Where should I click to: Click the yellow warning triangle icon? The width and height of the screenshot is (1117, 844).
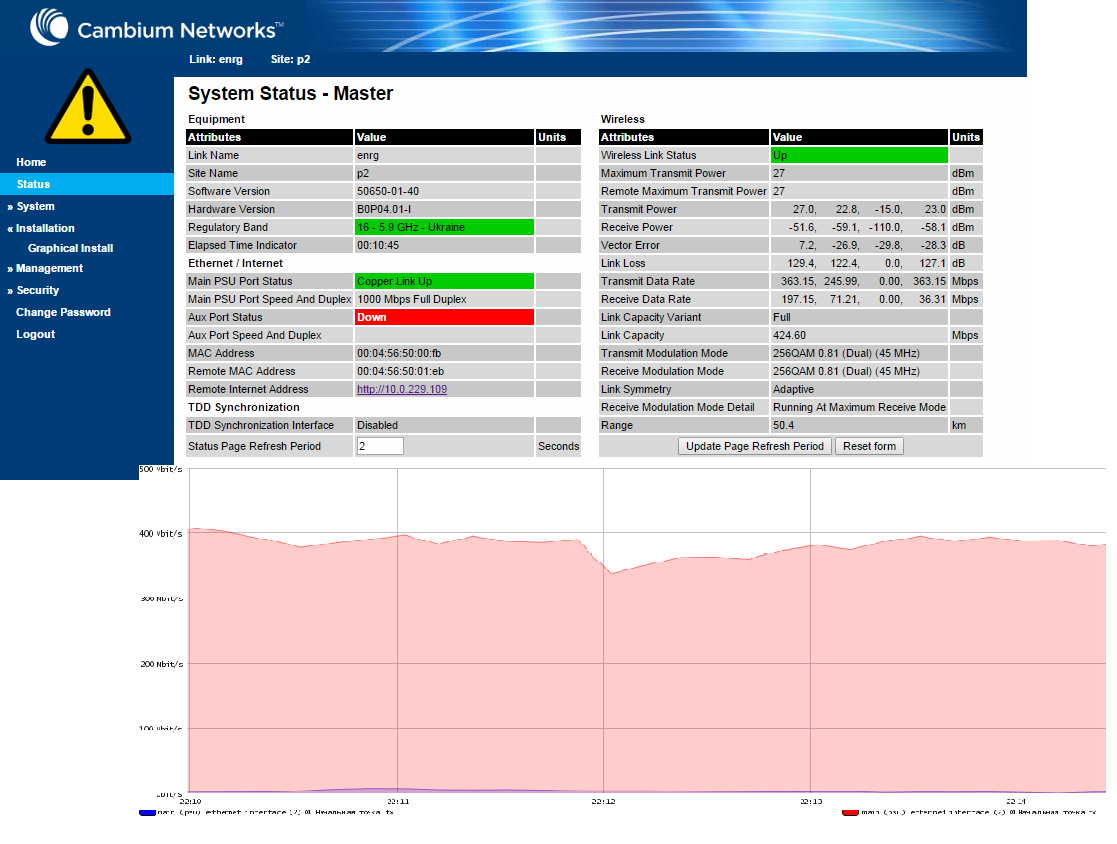click(x=88, y=107)
